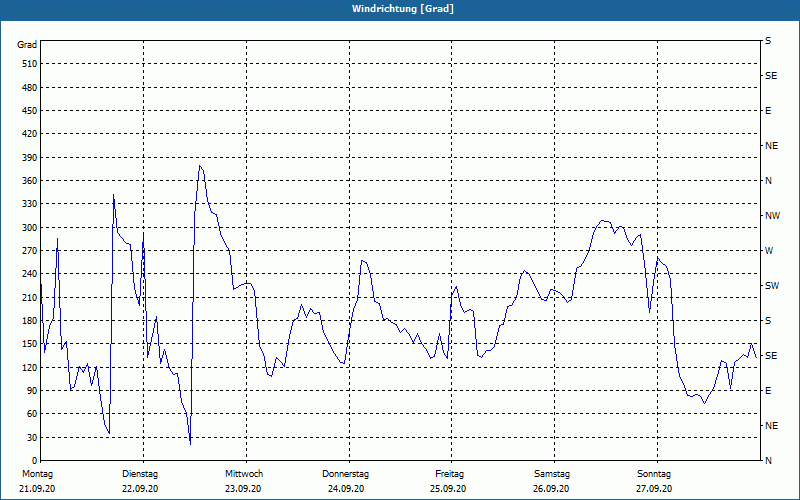Click the 'N' compass label level with 0
Viewport: 800px width, 500px height.
(x=768, y=461)
